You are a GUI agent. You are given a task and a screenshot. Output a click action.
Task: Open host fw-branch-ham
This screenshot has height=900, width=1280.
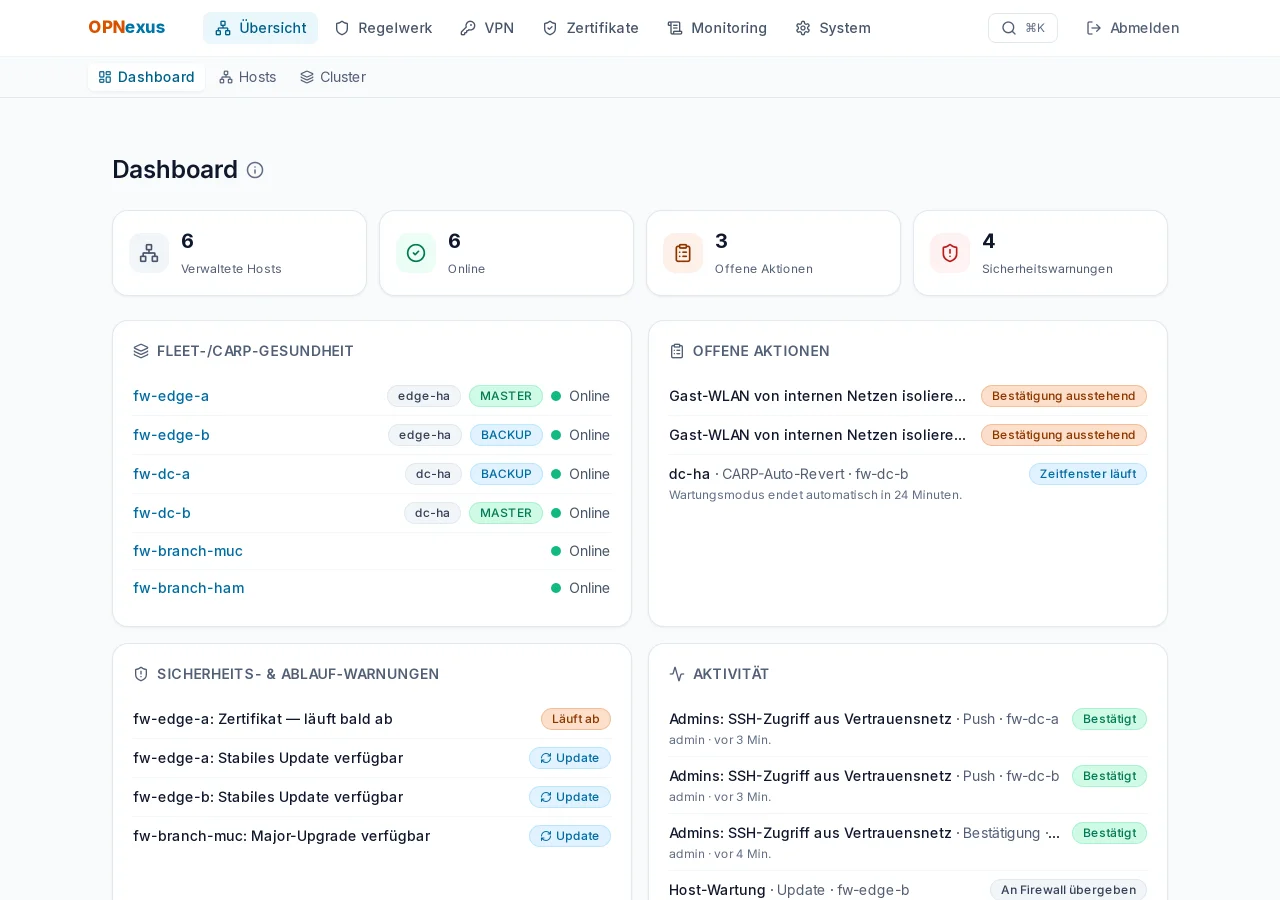(x=189, y=588)
